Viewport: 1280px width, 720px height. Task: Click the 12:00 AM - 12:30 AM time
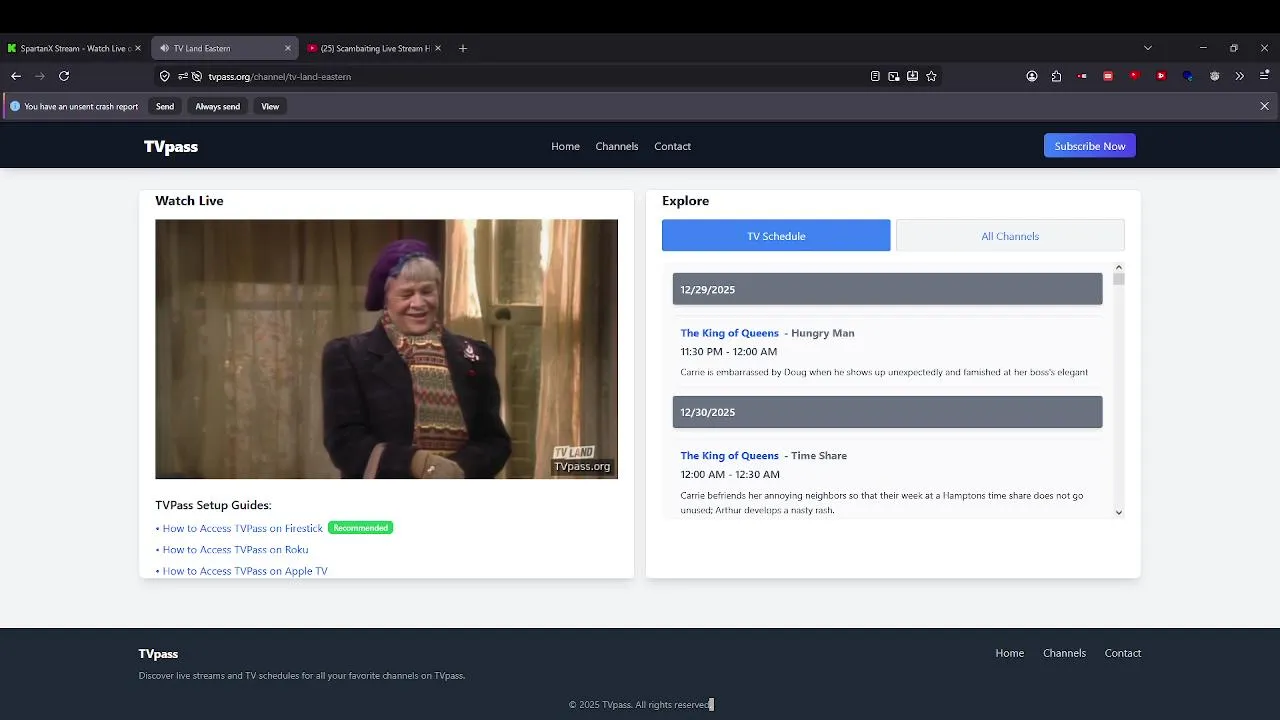(x=730, y=475)
